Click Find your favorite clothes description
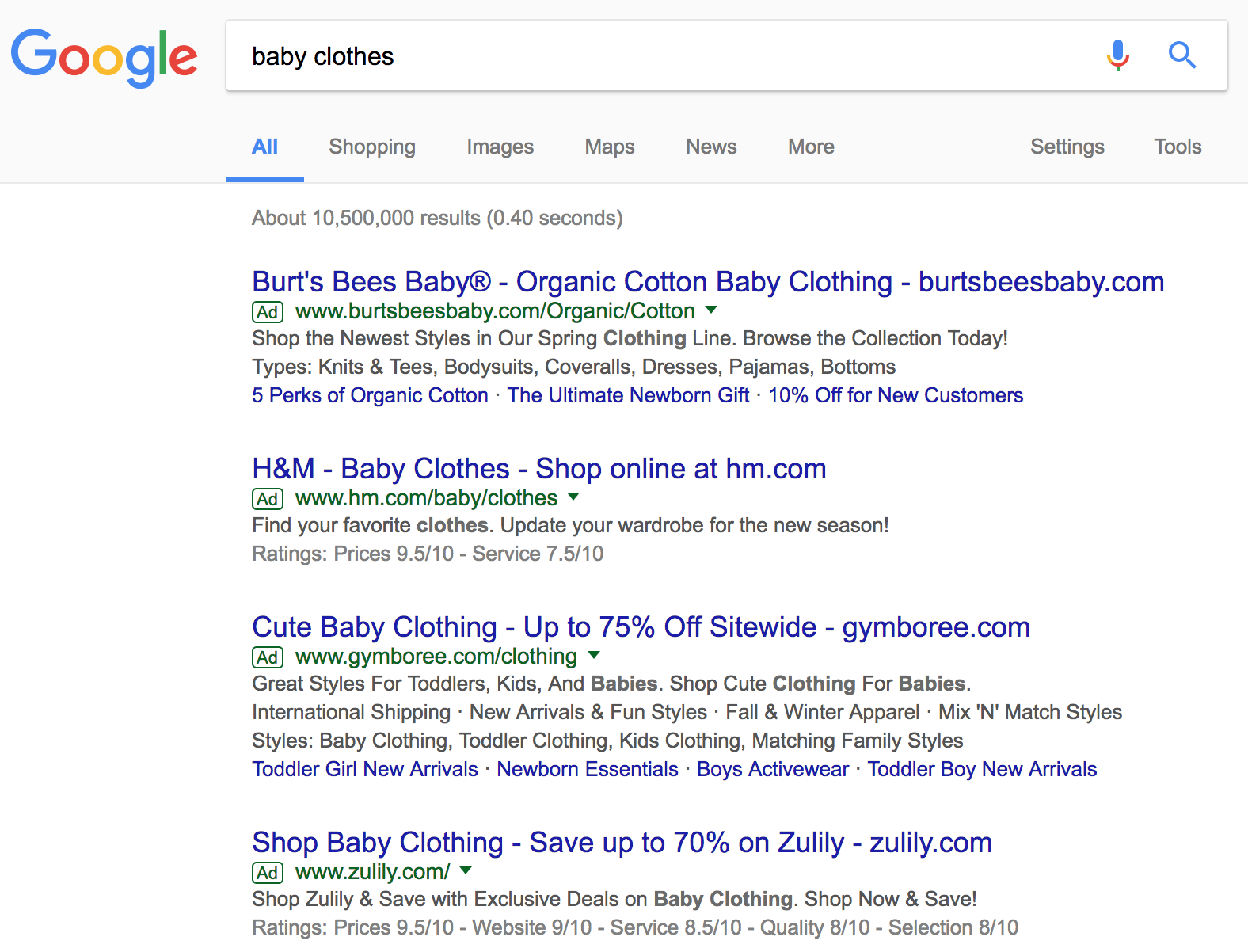Image resolution: width=1248 pixels, height=952 pixels. click(x=570, y=525)
